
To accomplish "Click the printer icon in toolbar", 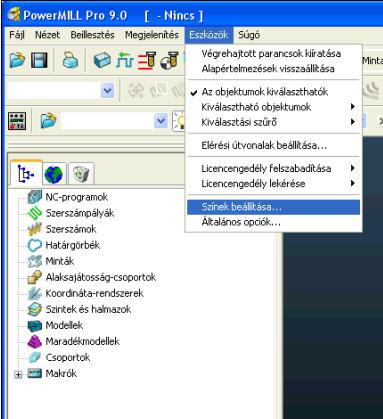I will [x=70, y=60].
